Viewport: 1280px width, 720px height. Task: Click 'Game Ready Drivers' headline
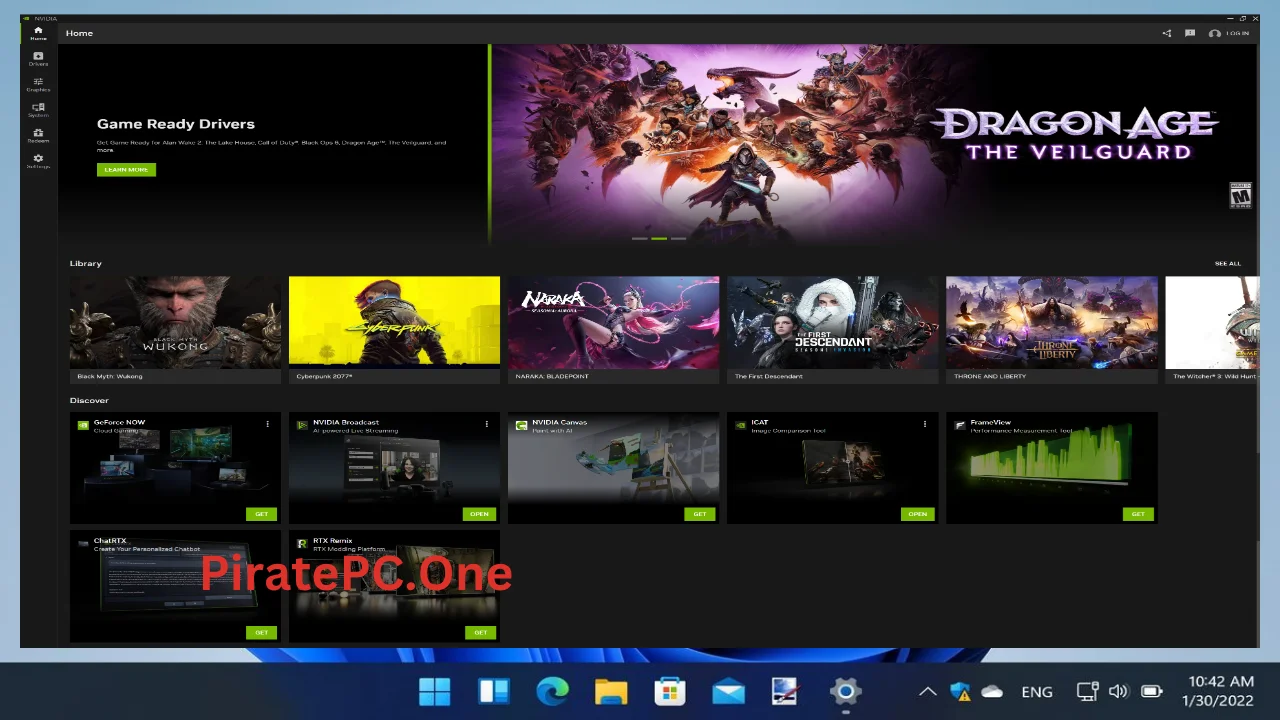click(176, 124)
